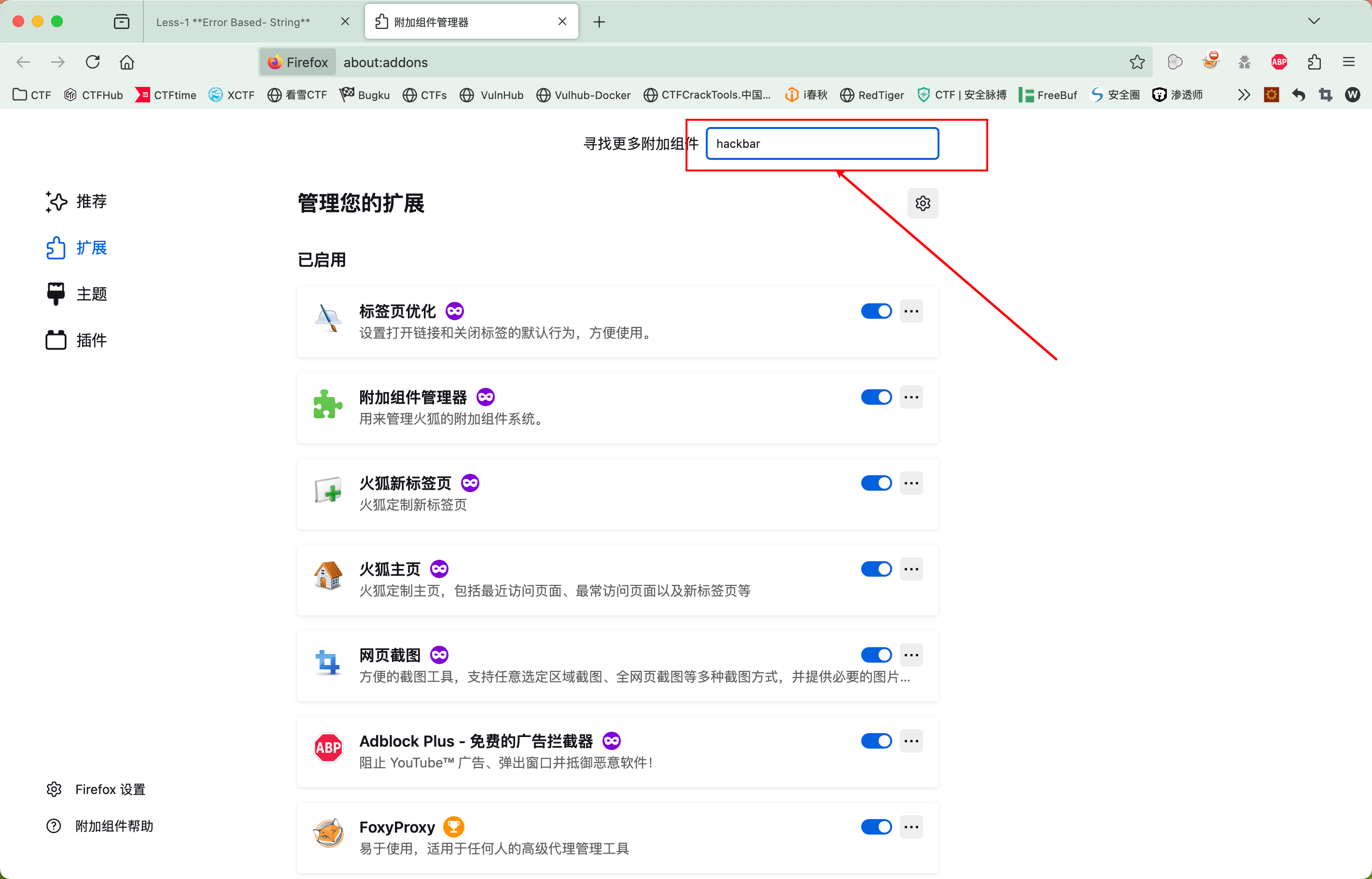Disable the 火狐新标签页 extension
The height and width of the screenshot is (879, 1372).
(876, 483)
